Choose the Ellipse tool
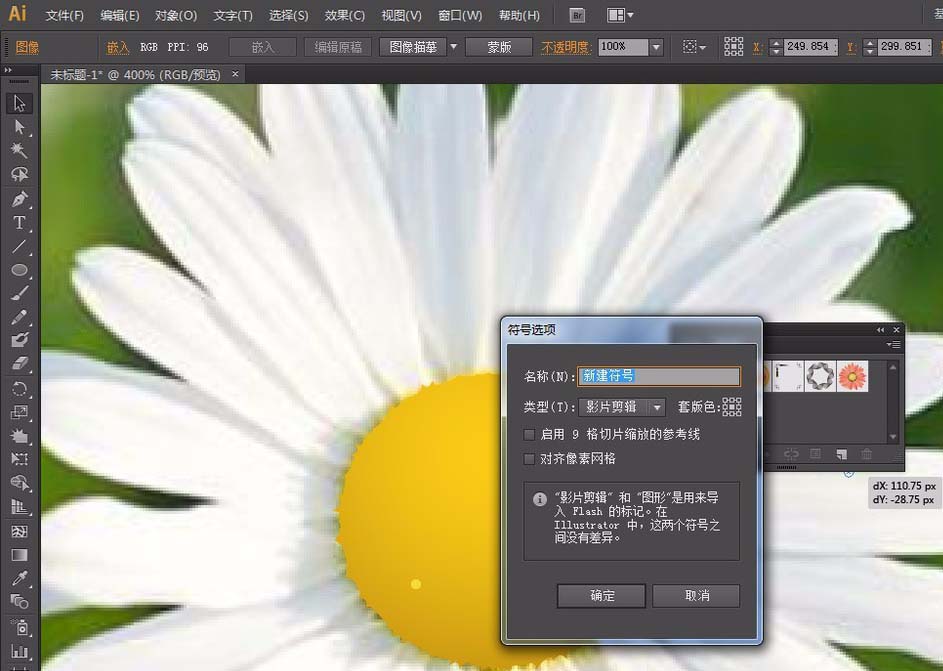This screenshot has width=943, height=671. (x=19, y=270)
